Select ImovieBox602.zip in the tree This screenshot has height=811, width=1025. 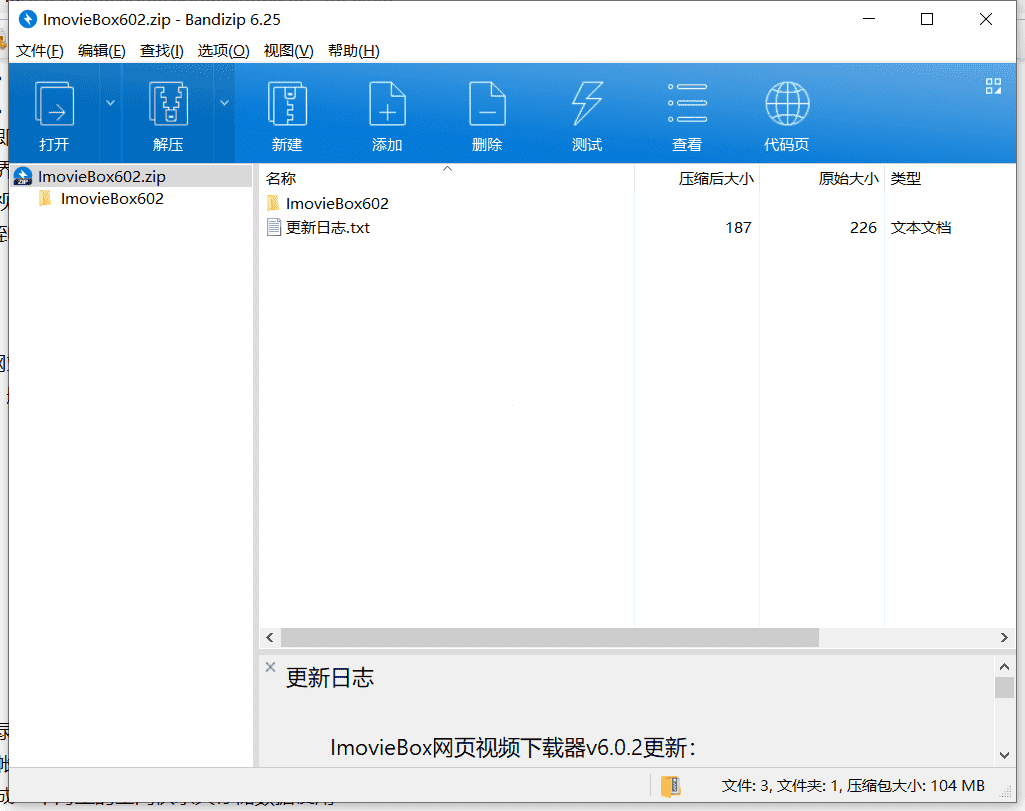click(132, 176)
